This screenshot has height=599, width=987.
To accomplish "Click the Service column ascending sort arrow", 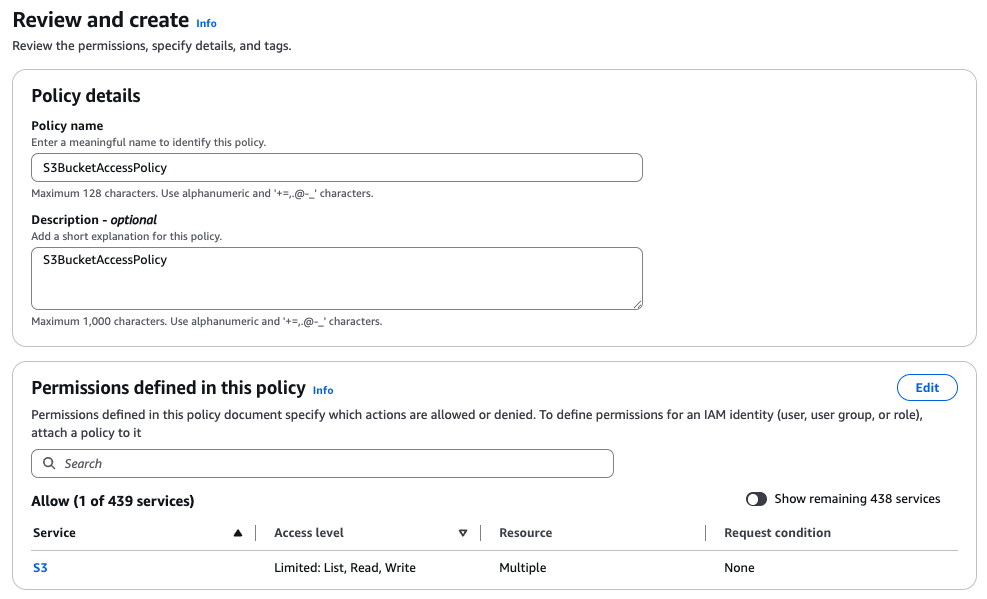I will [237, 533].
